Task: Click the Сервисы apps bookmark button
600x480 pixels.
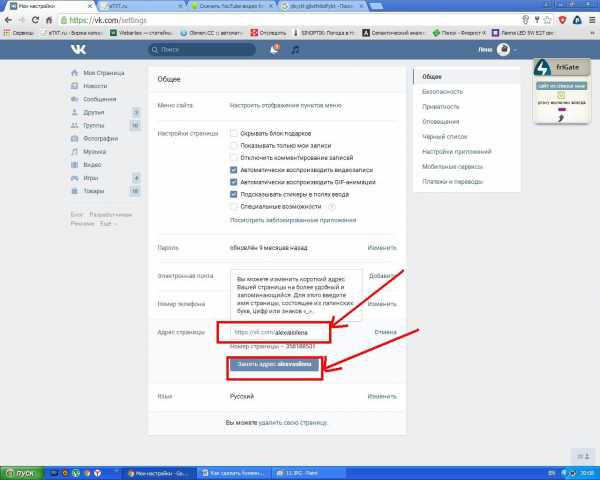Action: [18, 33]
